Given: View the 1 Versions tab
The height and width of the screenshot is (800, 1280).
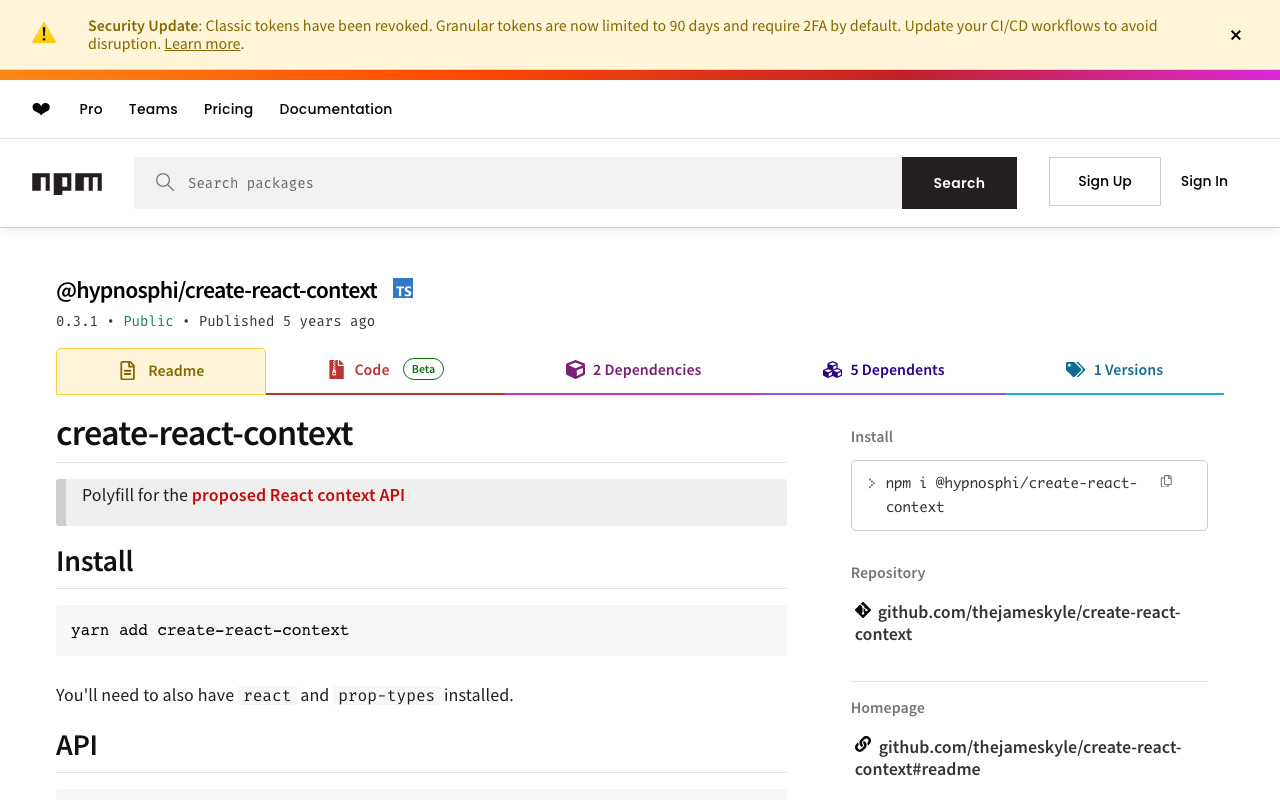Looking at the screenshot, I should click(1115, 370).
